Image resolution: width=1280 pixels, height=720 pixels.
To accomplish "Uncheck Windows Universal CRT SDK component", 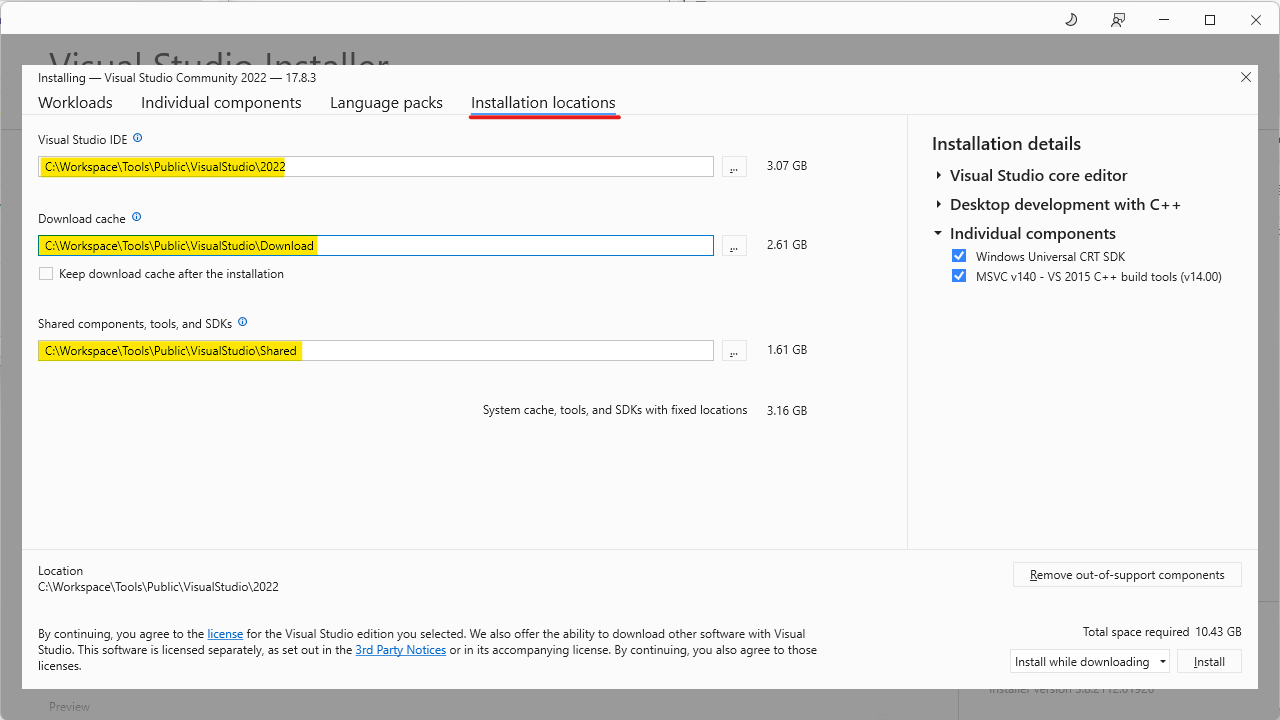I will pyautogui.click(x=959, y=255).
